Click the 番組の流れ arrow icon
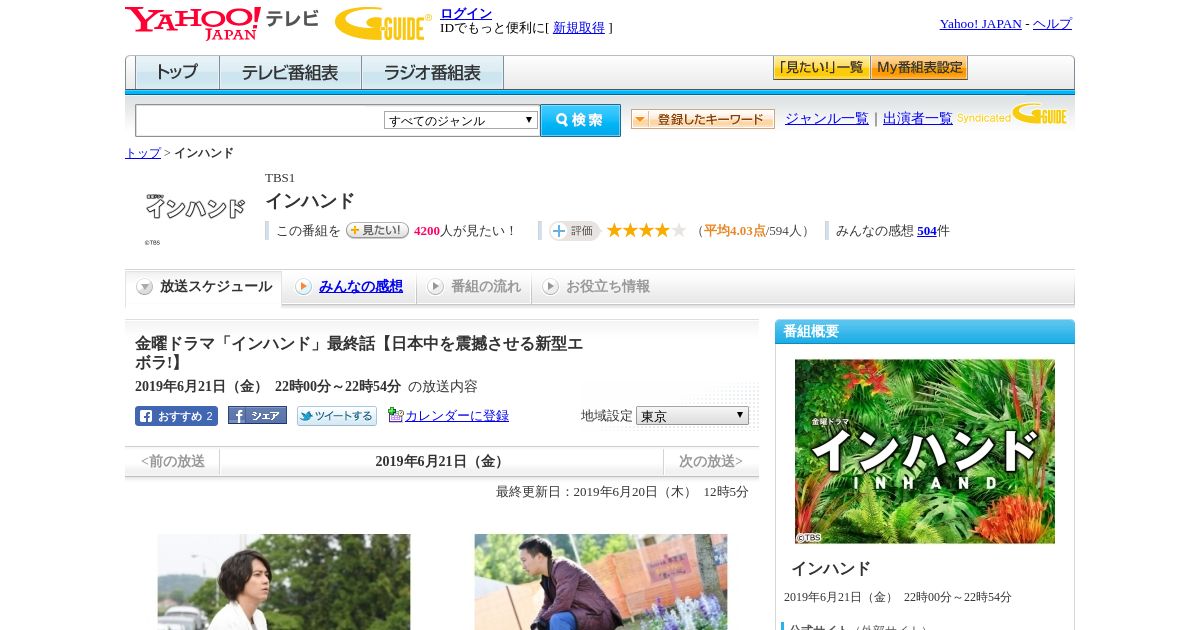This screenshot has width=1200, height=630. click(435, 287)
